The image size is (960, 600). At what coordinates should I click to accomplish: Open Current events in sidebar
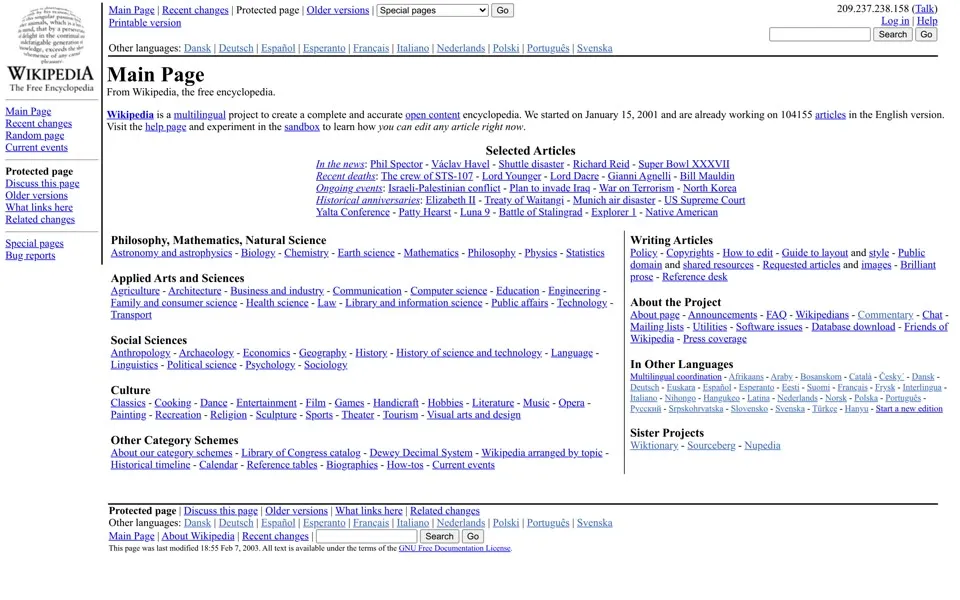37,148
